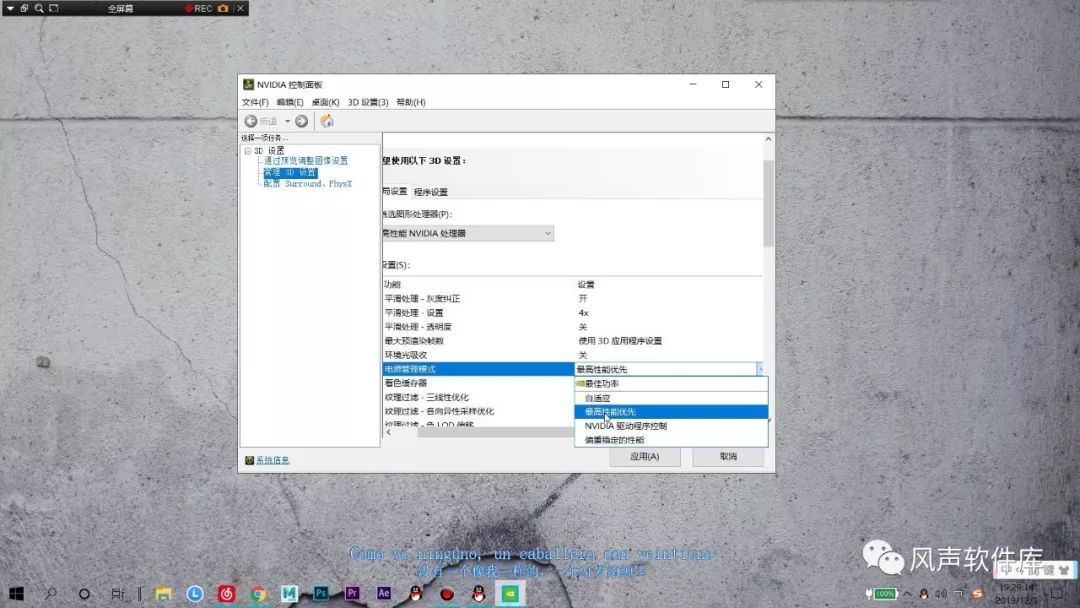Viewport: 1080px width, 608px height.
Task: Click the home icon in NVIDIA toolbar
Action: tap(326, 121)
